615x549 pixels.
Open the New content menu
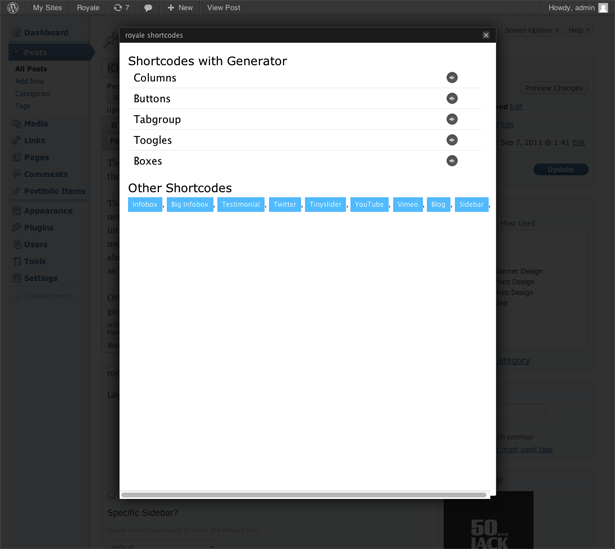click(180, 8)
